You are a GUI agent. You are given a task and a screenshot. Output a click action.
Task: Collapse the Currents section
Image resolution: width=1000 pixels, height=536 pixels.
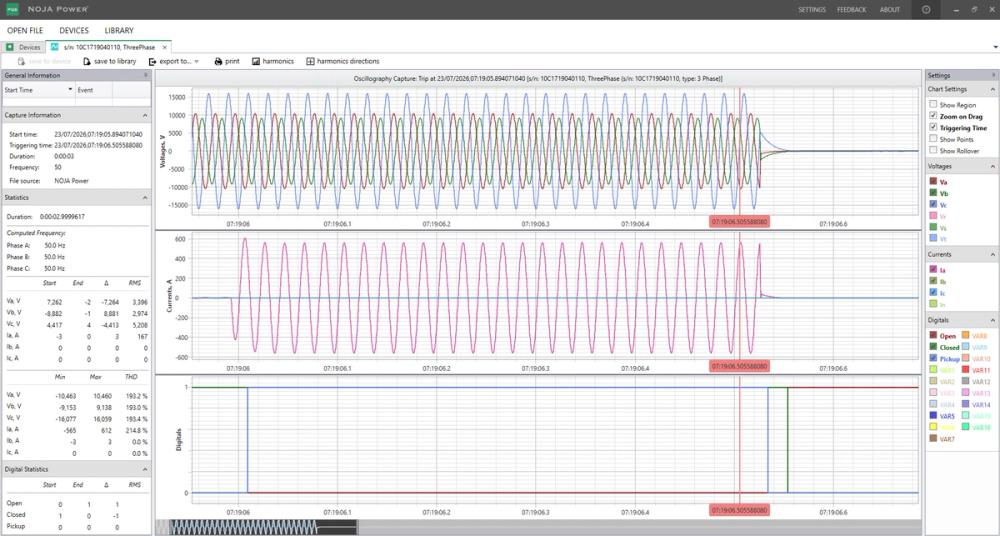(x=993, y=254)
